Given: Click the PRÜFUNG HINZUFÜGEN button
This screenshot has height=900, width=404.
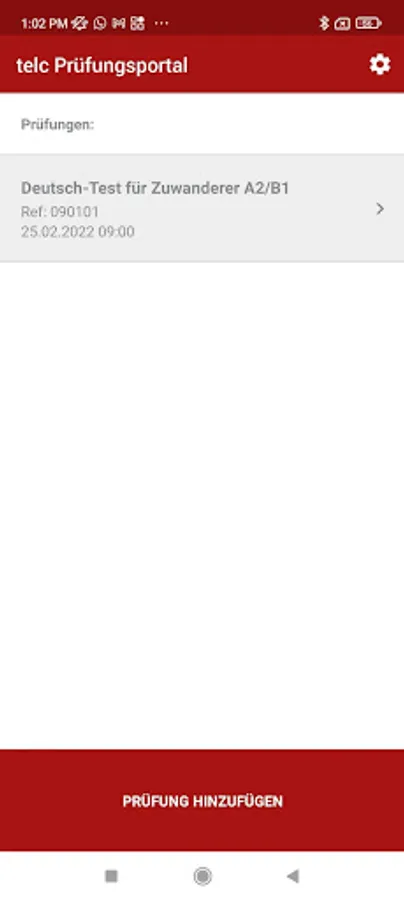Looking at the screenshot, I should point(202,800).
